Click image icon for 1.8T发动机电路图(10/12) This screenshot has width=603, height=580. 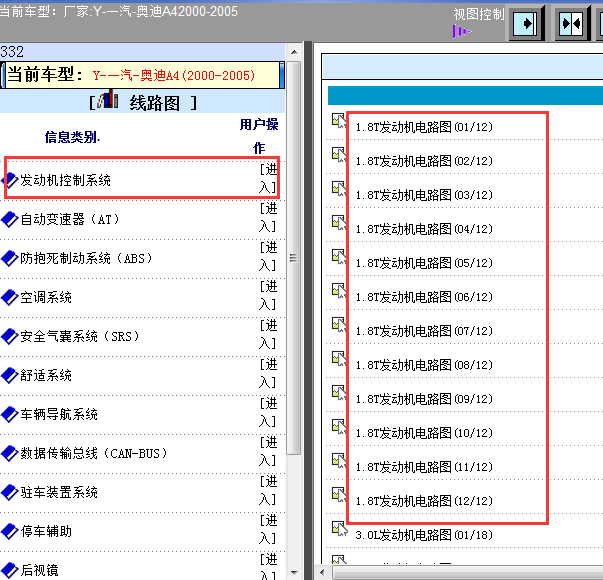pyautogui.click(x=339, y=426)
